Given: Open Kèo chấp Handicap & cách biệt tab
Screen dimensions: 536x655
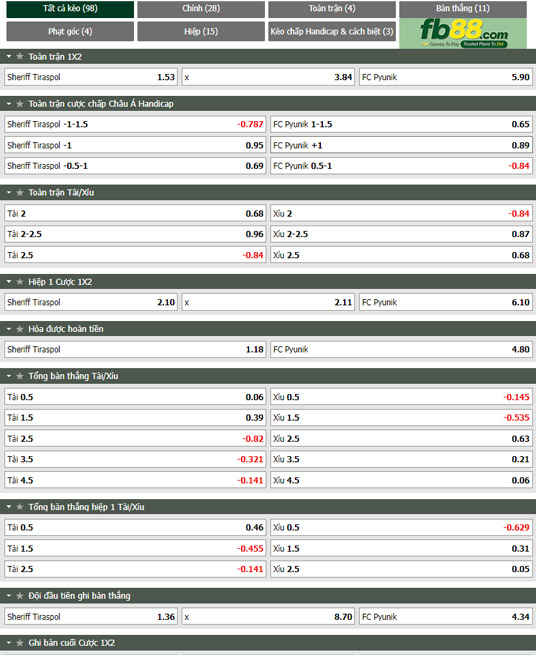Looking at the screenshot, I should 332,32.
